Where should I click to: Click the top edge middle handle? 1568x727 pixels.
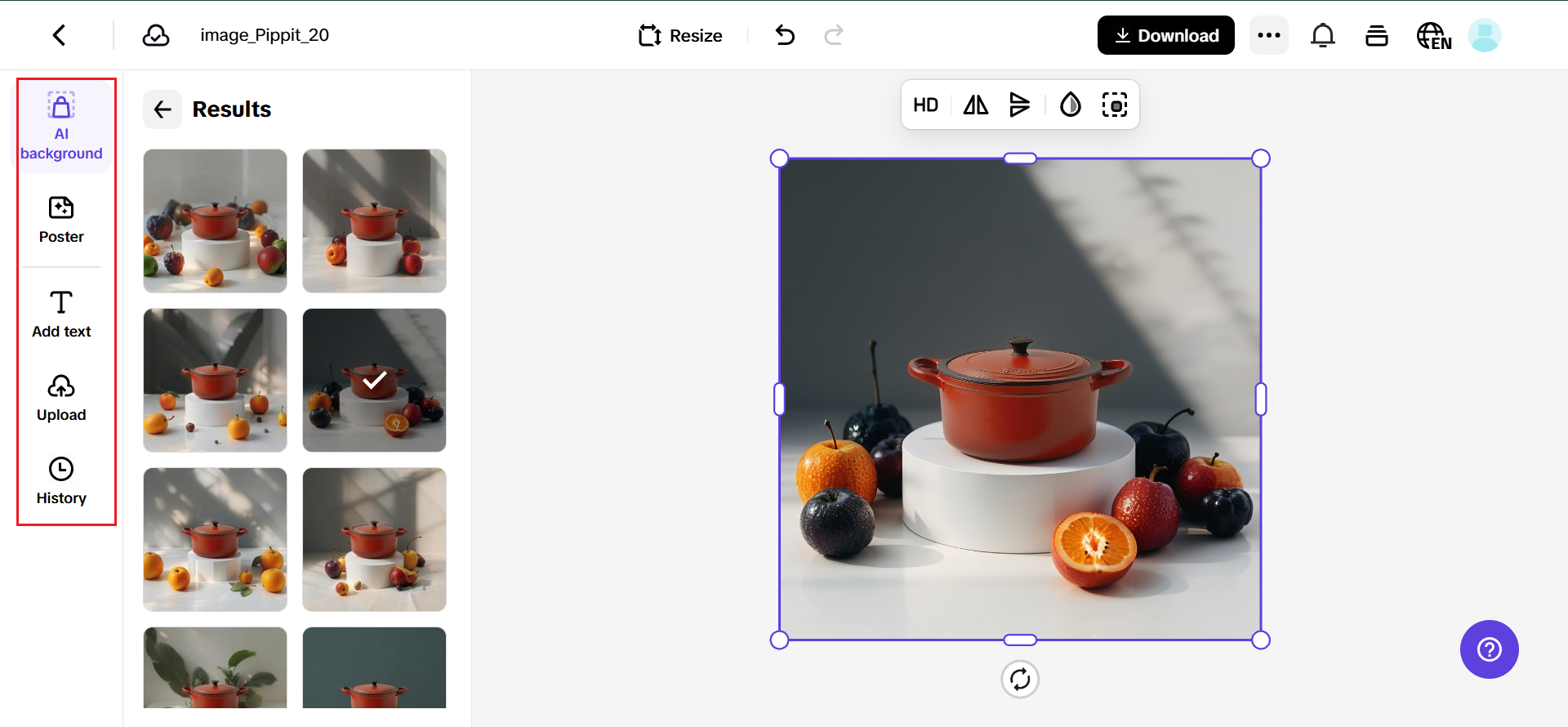(x=1020, y=158)
